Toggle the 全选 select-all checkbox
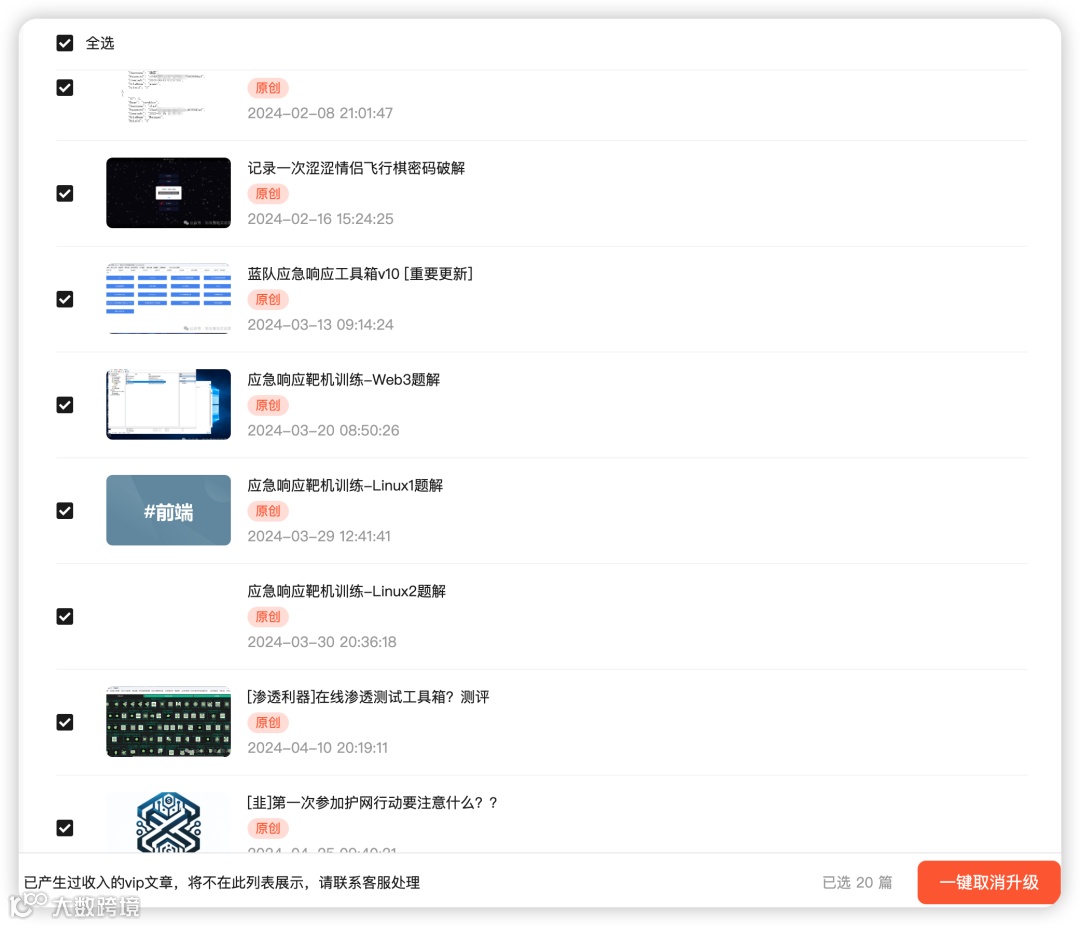 pos(65,43)
